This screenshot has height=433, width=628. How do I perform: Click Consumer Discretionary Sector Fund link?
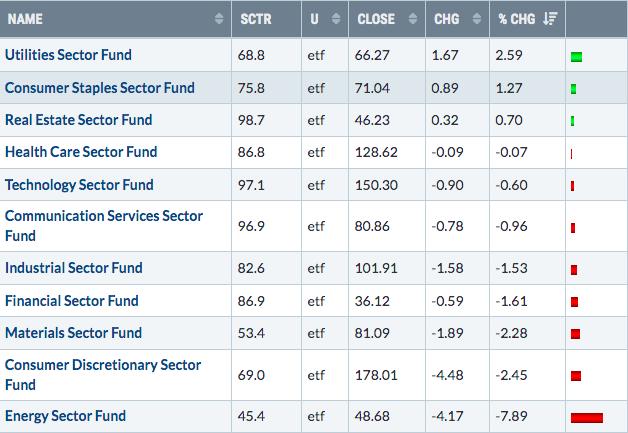coord(103,375)
